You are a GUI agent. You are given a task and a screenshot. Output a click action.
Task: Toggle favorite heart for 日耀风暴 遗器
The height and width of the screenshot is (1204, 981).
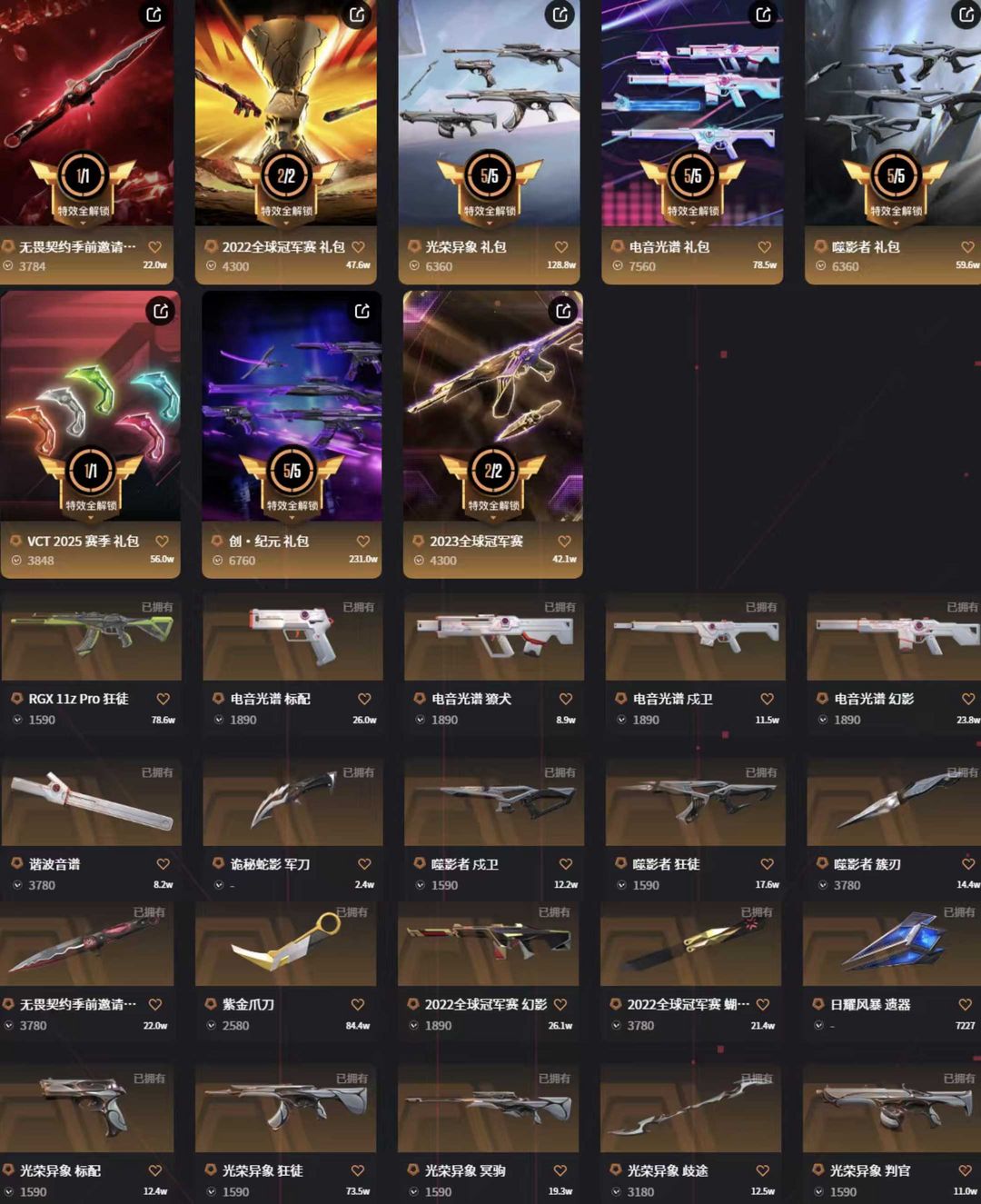click(965, 1004)
